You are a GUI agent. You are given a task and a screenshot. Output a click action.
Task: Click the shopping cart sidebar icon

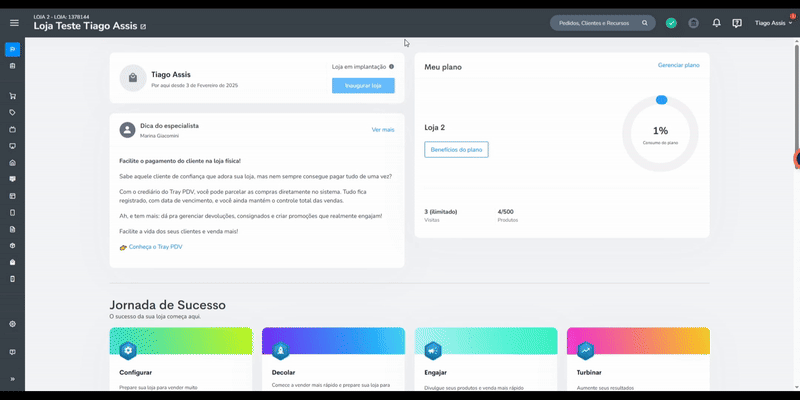(13, 96)
